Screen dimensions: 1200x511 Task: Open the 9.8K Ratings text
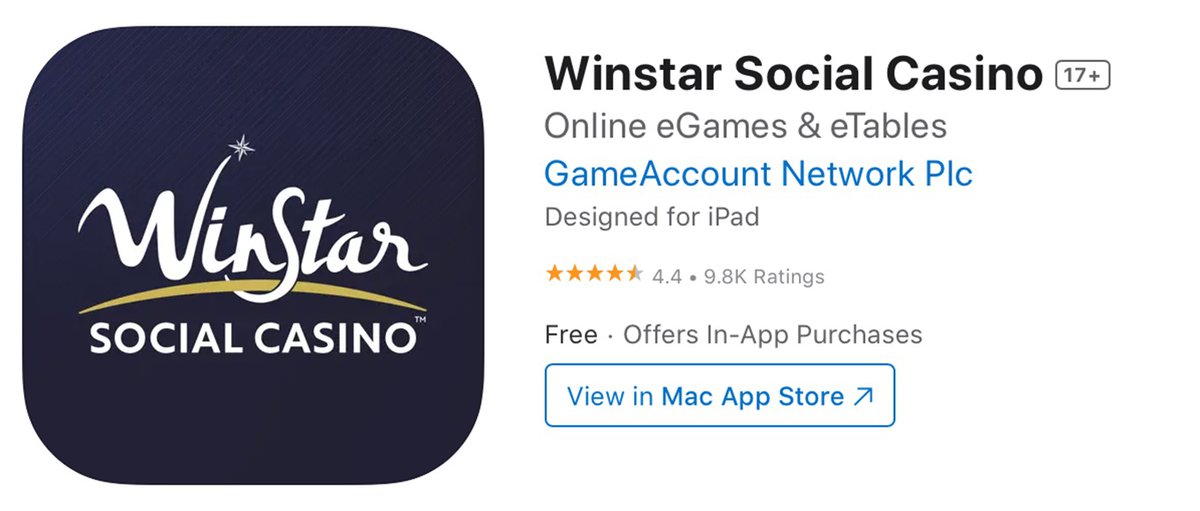coord(764,276)
